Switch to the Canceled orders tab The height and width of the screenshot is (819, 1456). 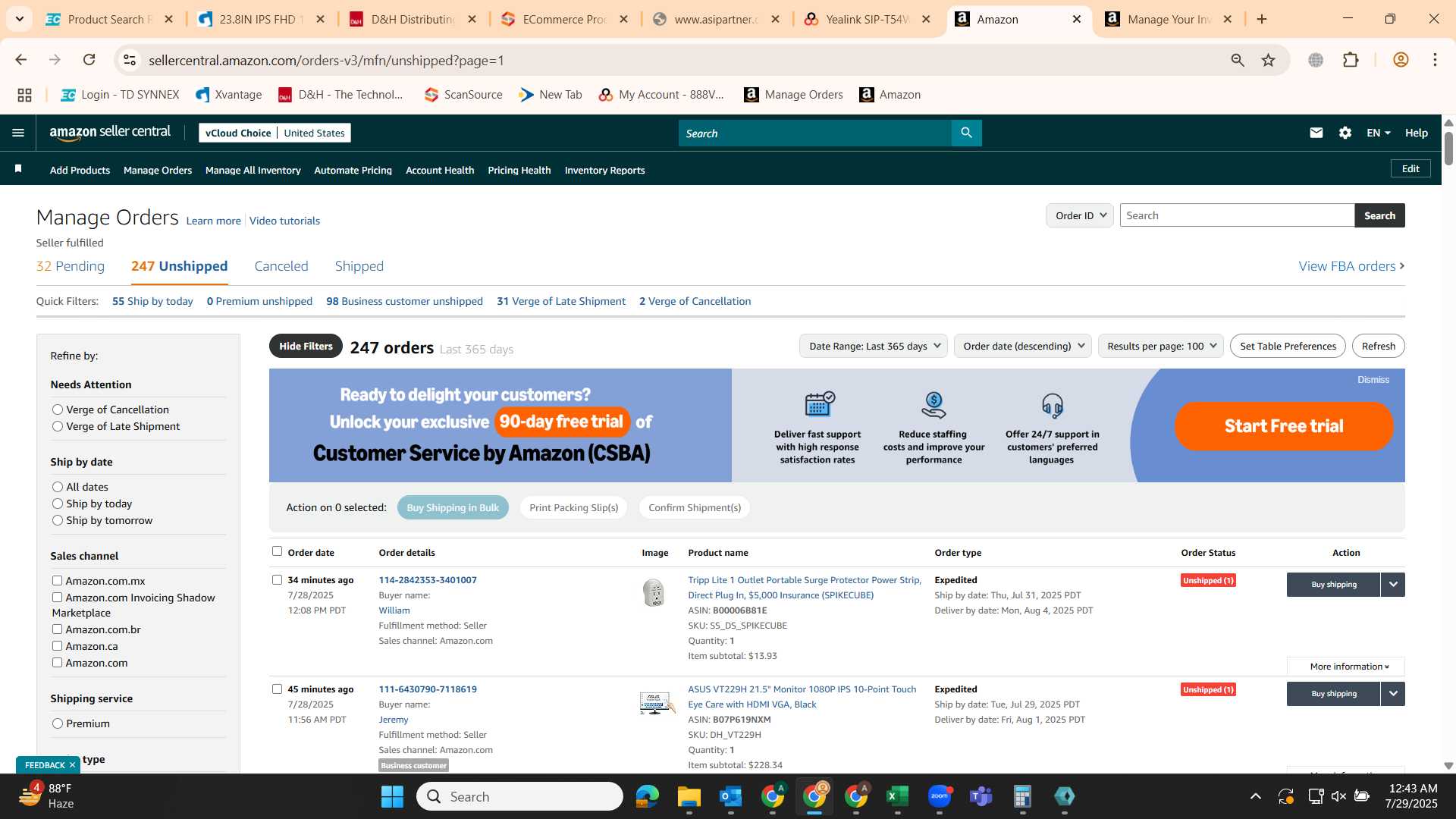[281, 266]
